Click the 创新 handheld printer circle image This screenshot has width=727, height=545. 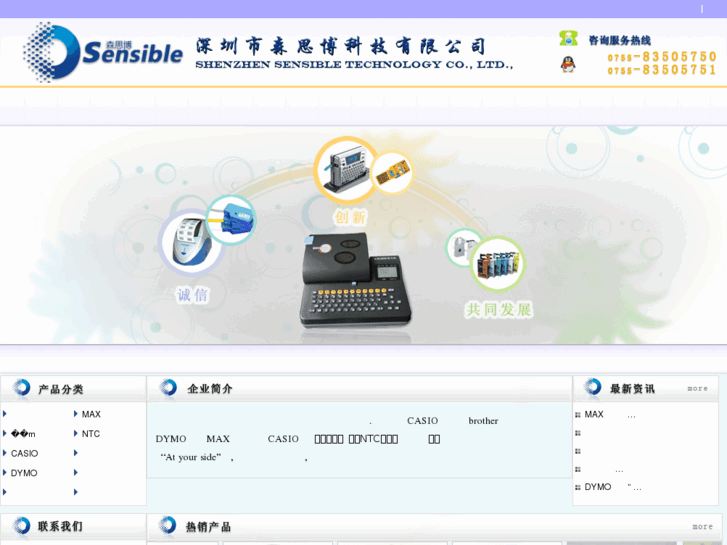pos(347,170)
